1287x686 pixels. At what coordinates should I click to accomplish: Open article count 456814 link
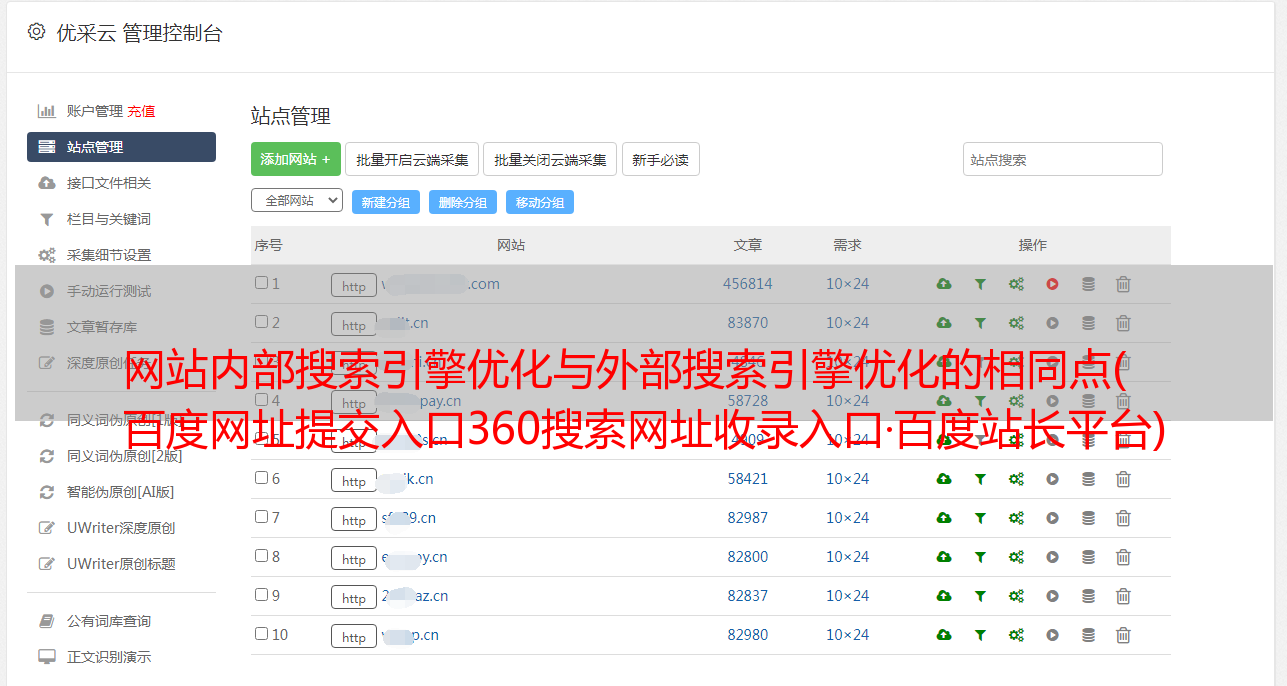(748, 284)
